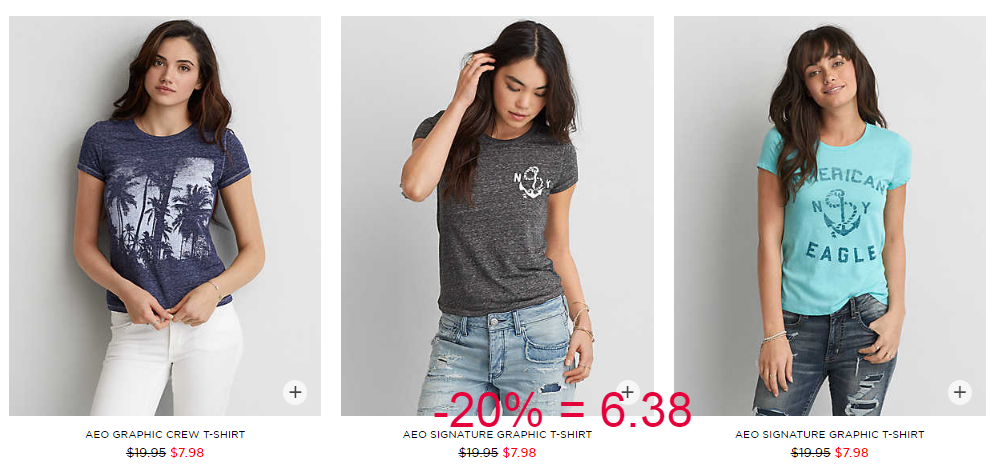This screenshot has width=986, height=468.
Task: Click the red -20% = 6.38 annotation
Action: pos(562,411)
